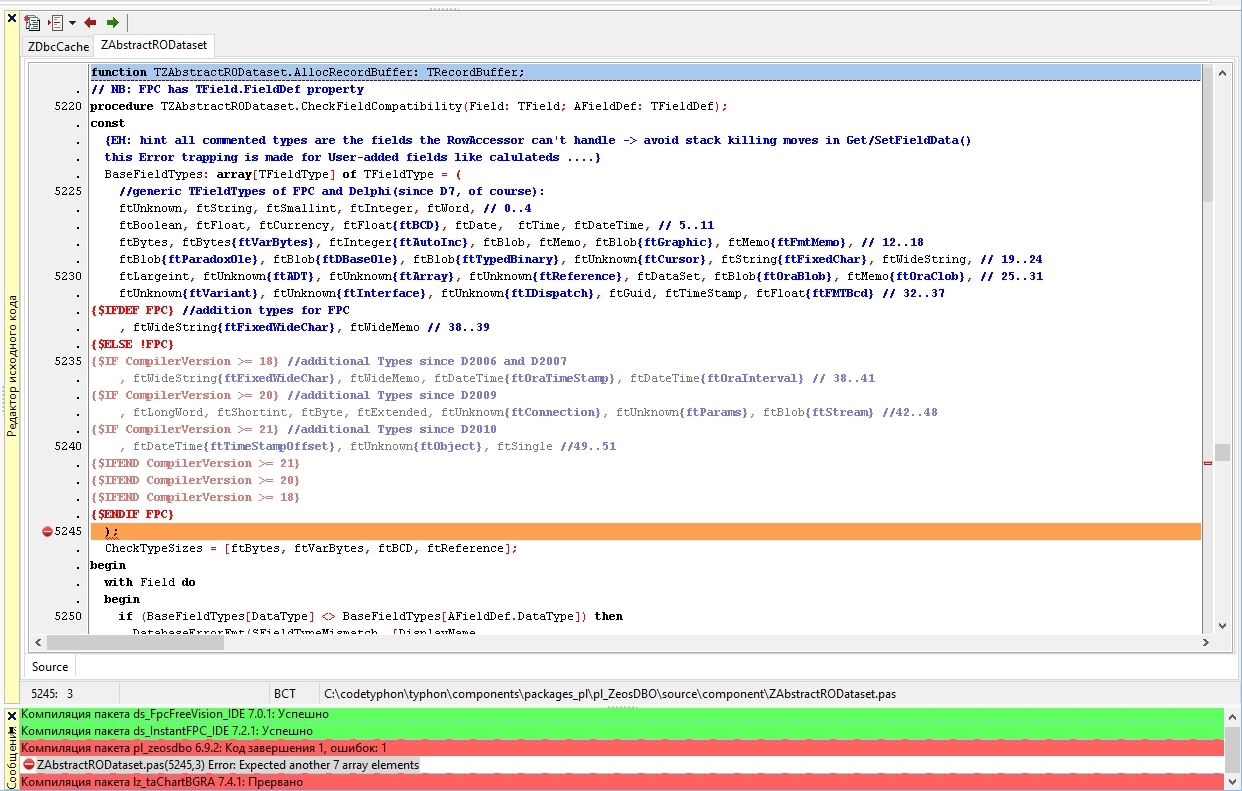Screen dimensions: 1242x791
Task: Click line number 5235 in the gutter
Action: pos(68,361)
